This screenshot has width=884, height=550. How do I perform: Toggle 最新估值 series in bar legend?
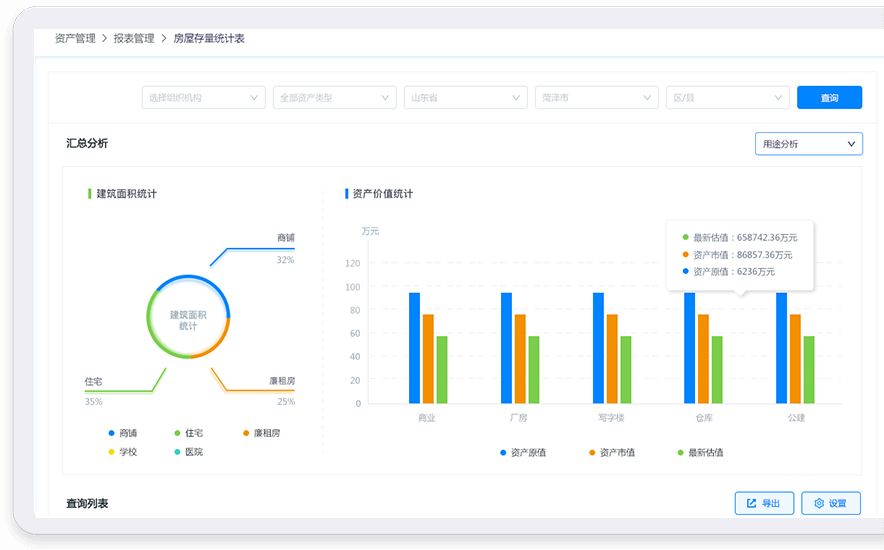pos(699,453)
